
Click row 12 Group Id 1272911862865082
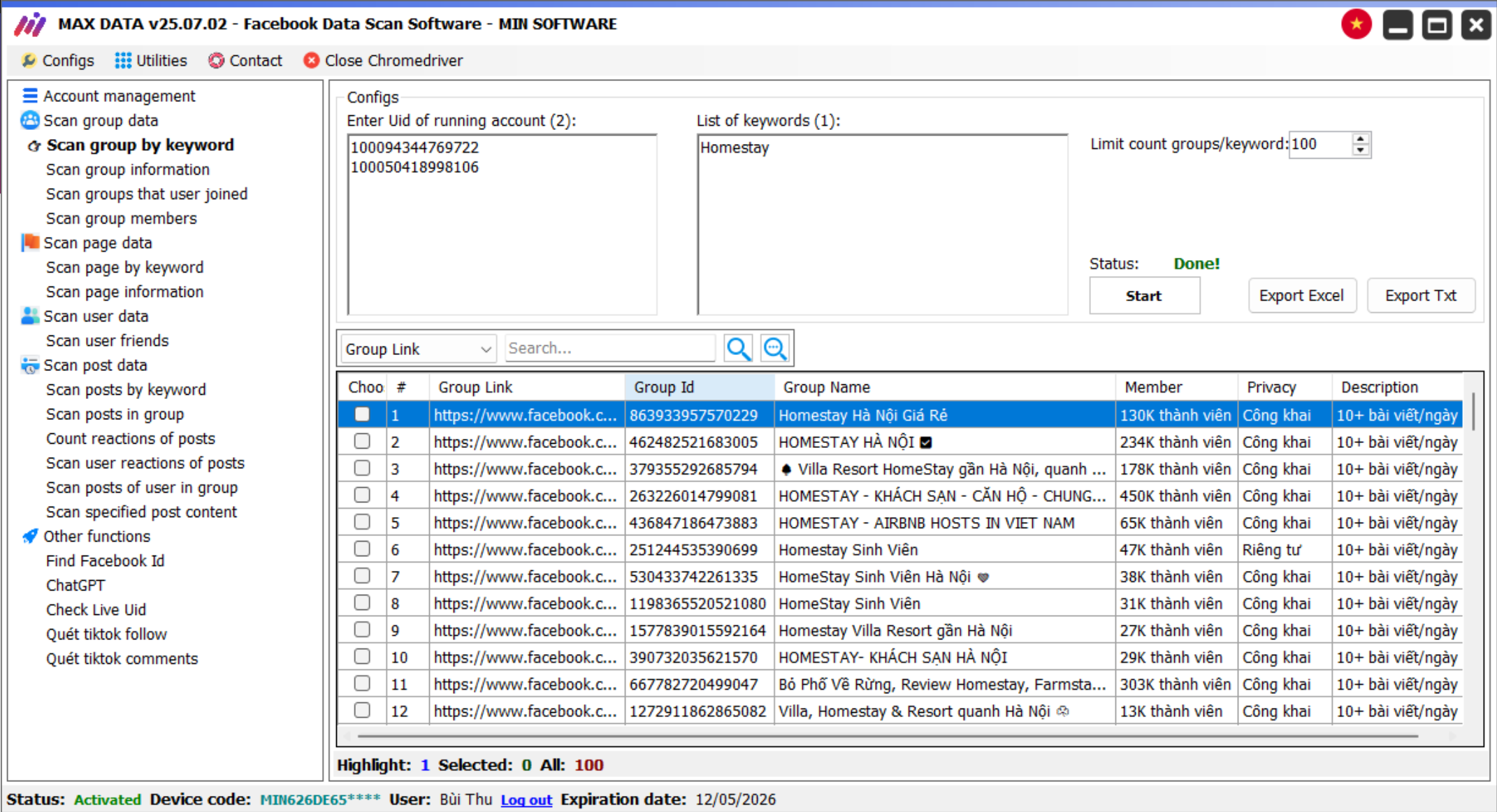pos(700,711)
